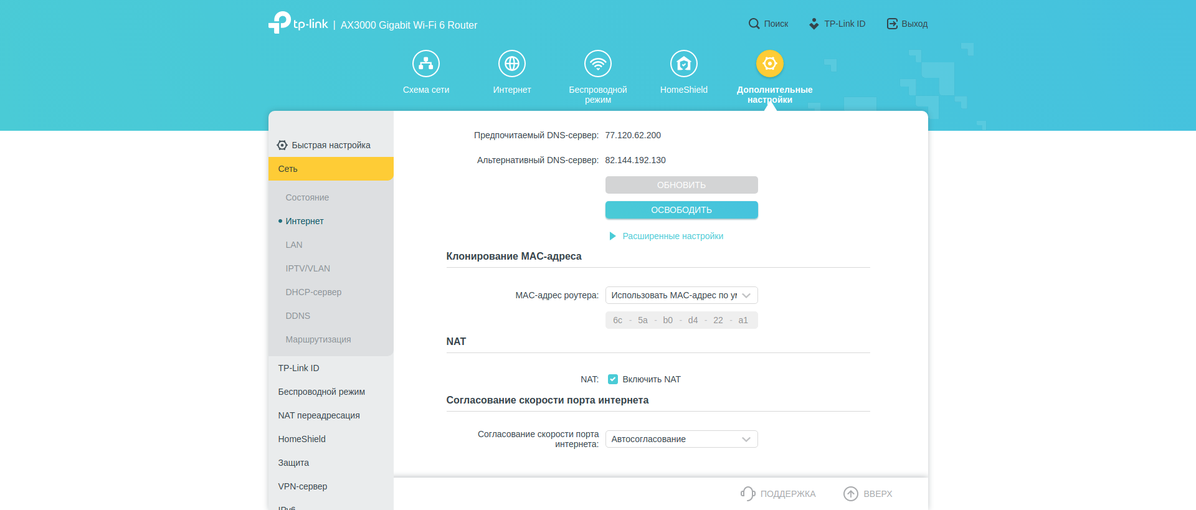
Task: Click the search magnifier icon
Action: (x=754, y=24)
